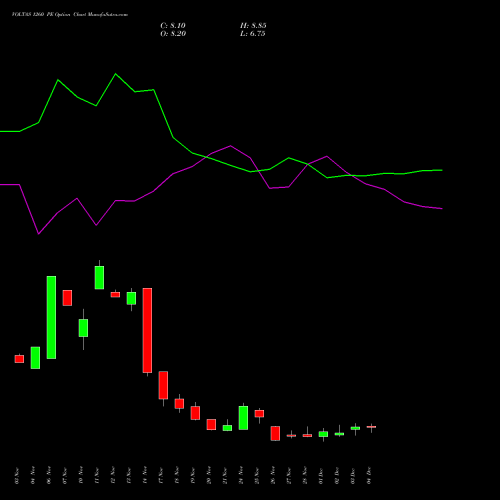500x500 pixels.
Task: Click the high value H: 8.85
Action: [253, 26]
